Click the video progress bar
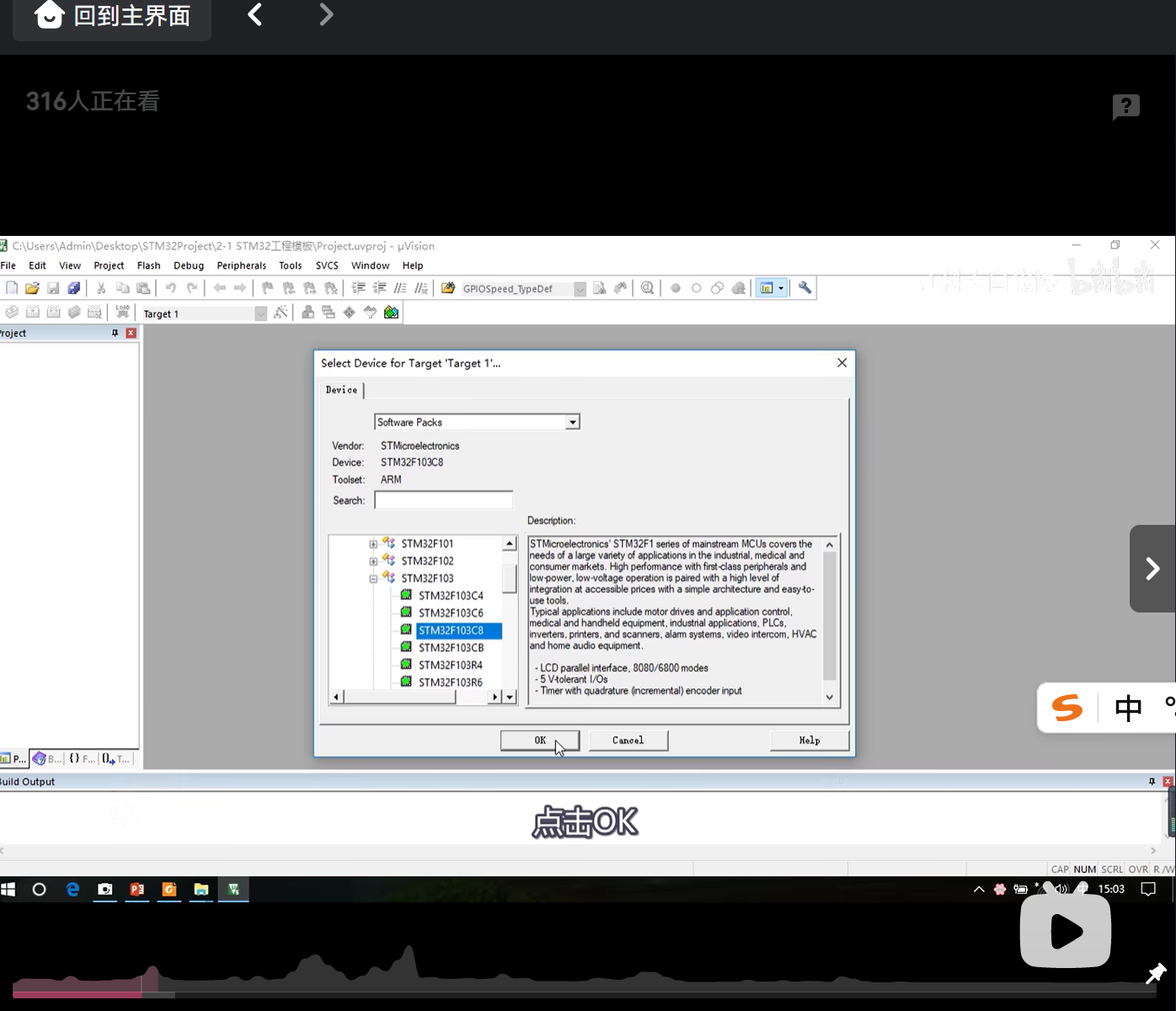 (585, 995)
